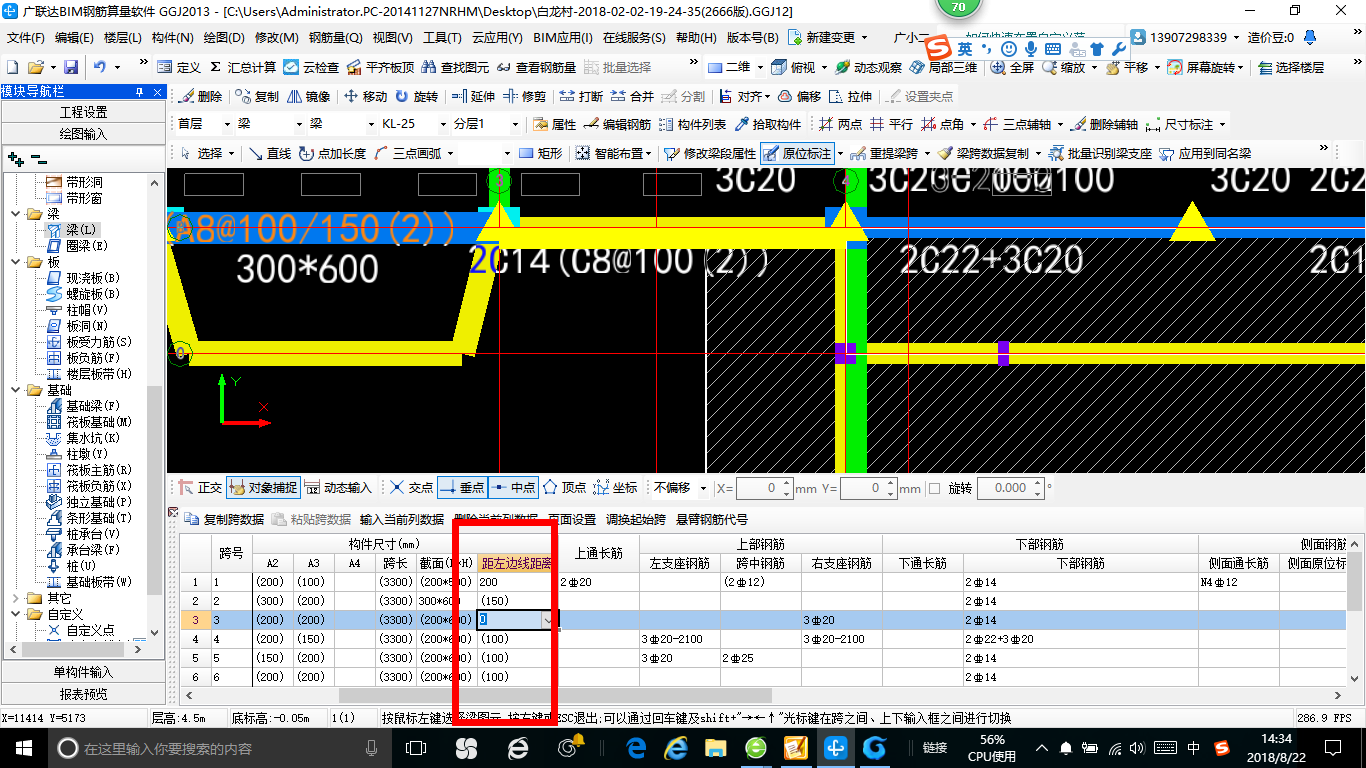Toggle 动态输入 dynamic input
Screen dimensions: 1366x768
pos(338,488)
